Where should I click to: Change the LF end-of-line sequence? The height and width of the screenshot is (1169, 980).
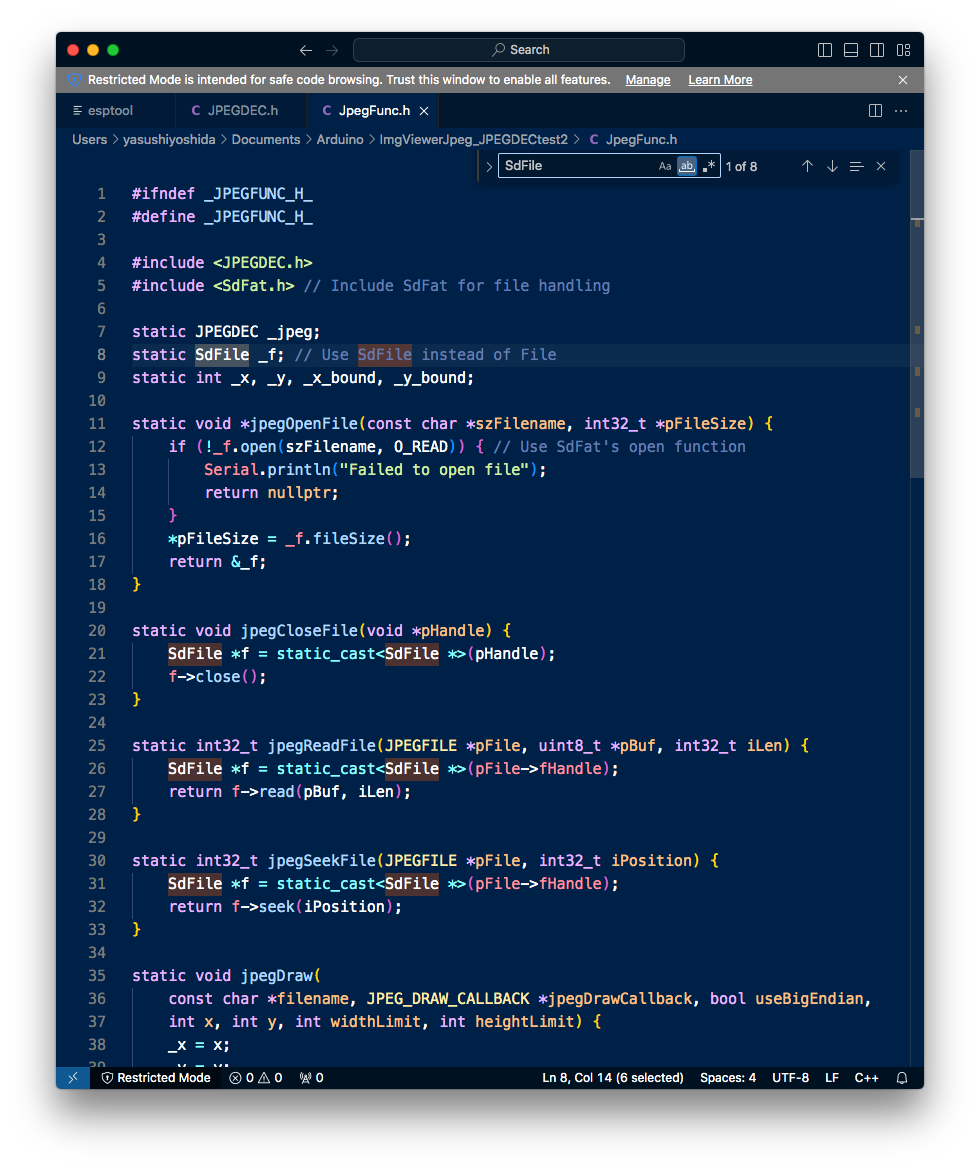click(x=832, y=1078)
